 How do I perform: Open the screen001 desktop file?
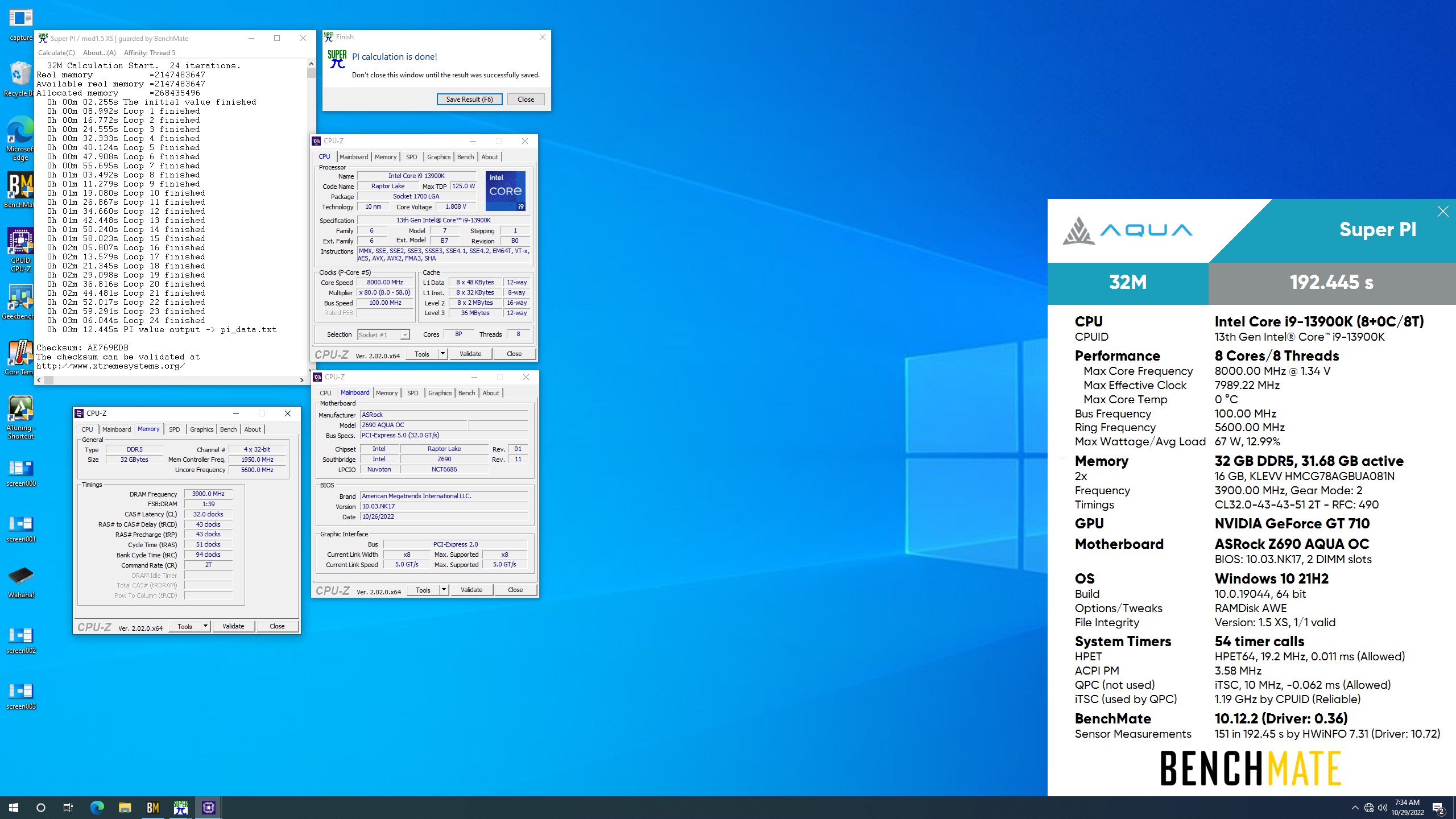(x=20, y=528)
